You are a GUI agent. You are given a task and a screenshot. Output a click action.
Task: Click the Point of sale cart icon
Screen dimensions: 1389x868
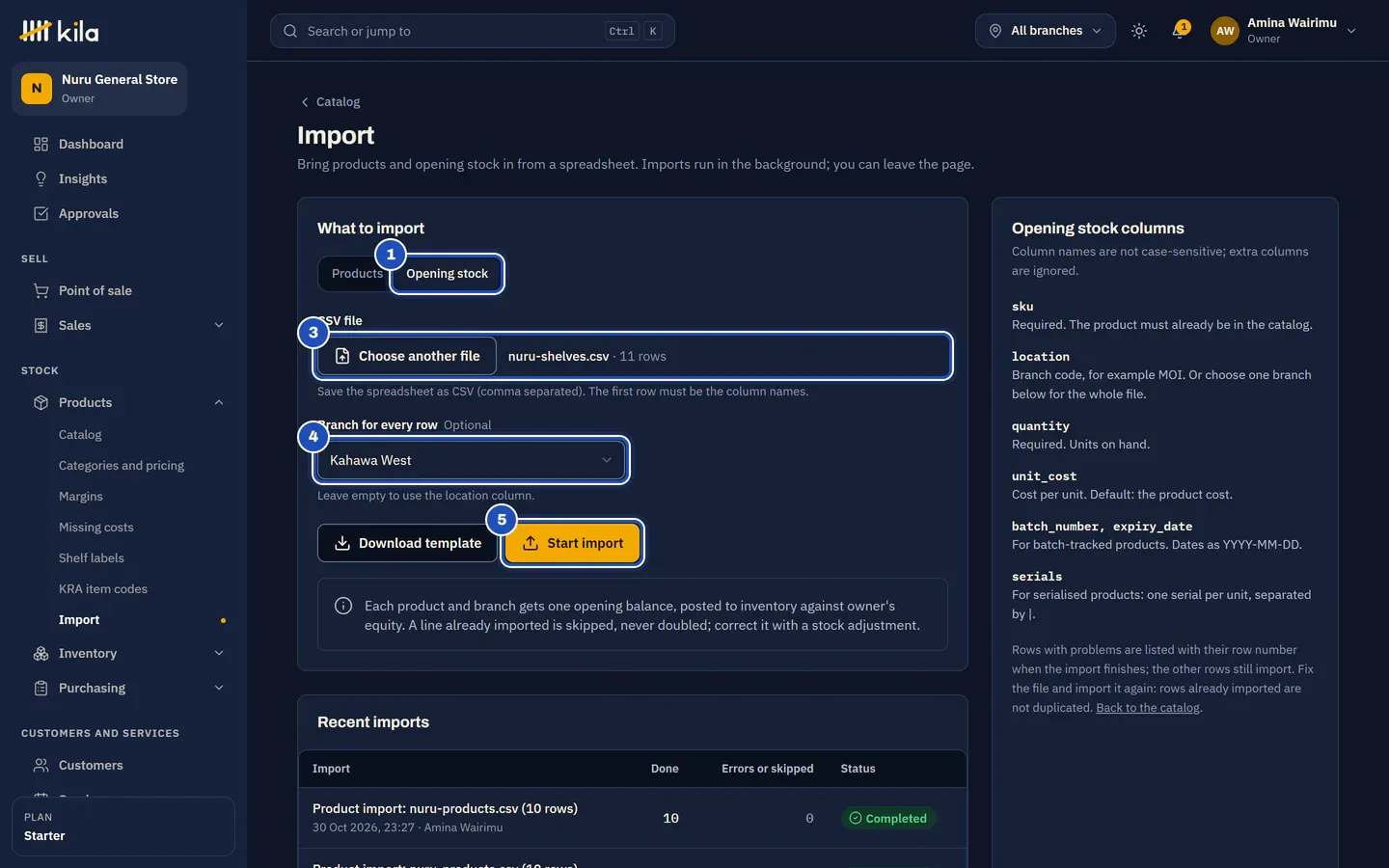coord(41,290)
